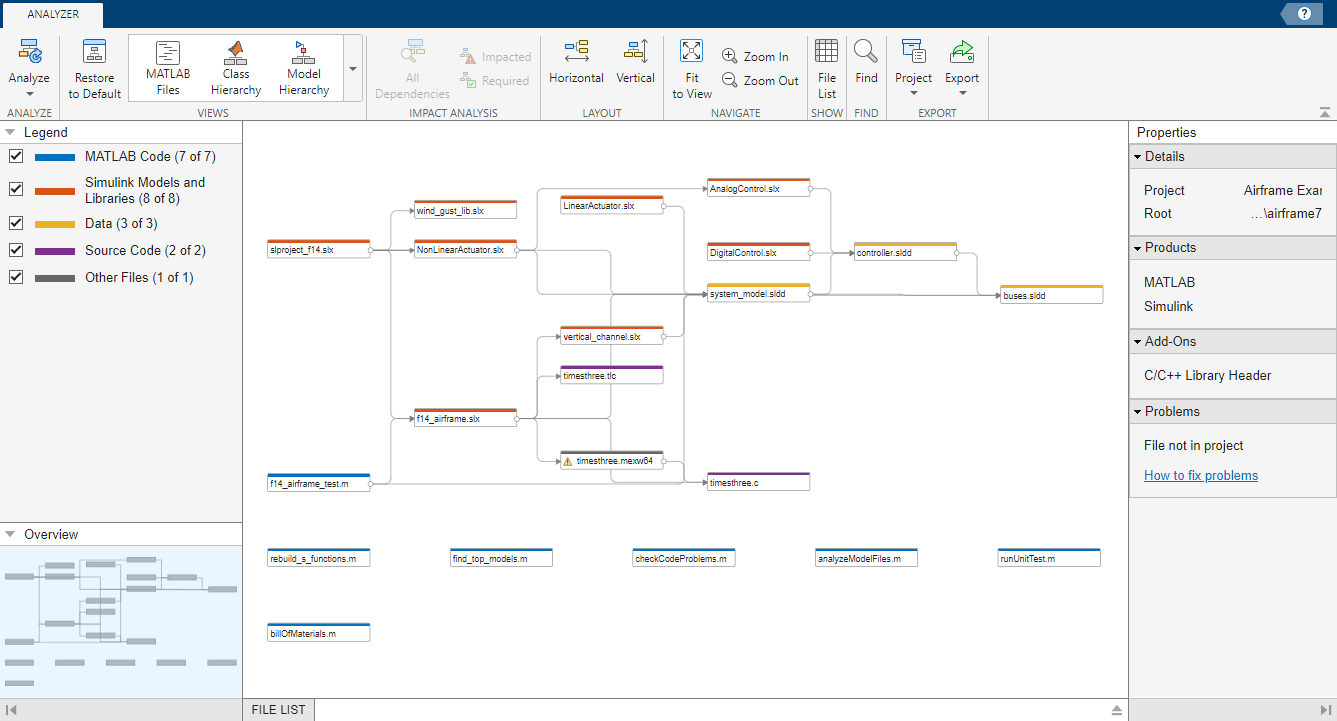Uncheck the MATLAB Code legend entry
1337x721 pixels.
click(13, 157)
